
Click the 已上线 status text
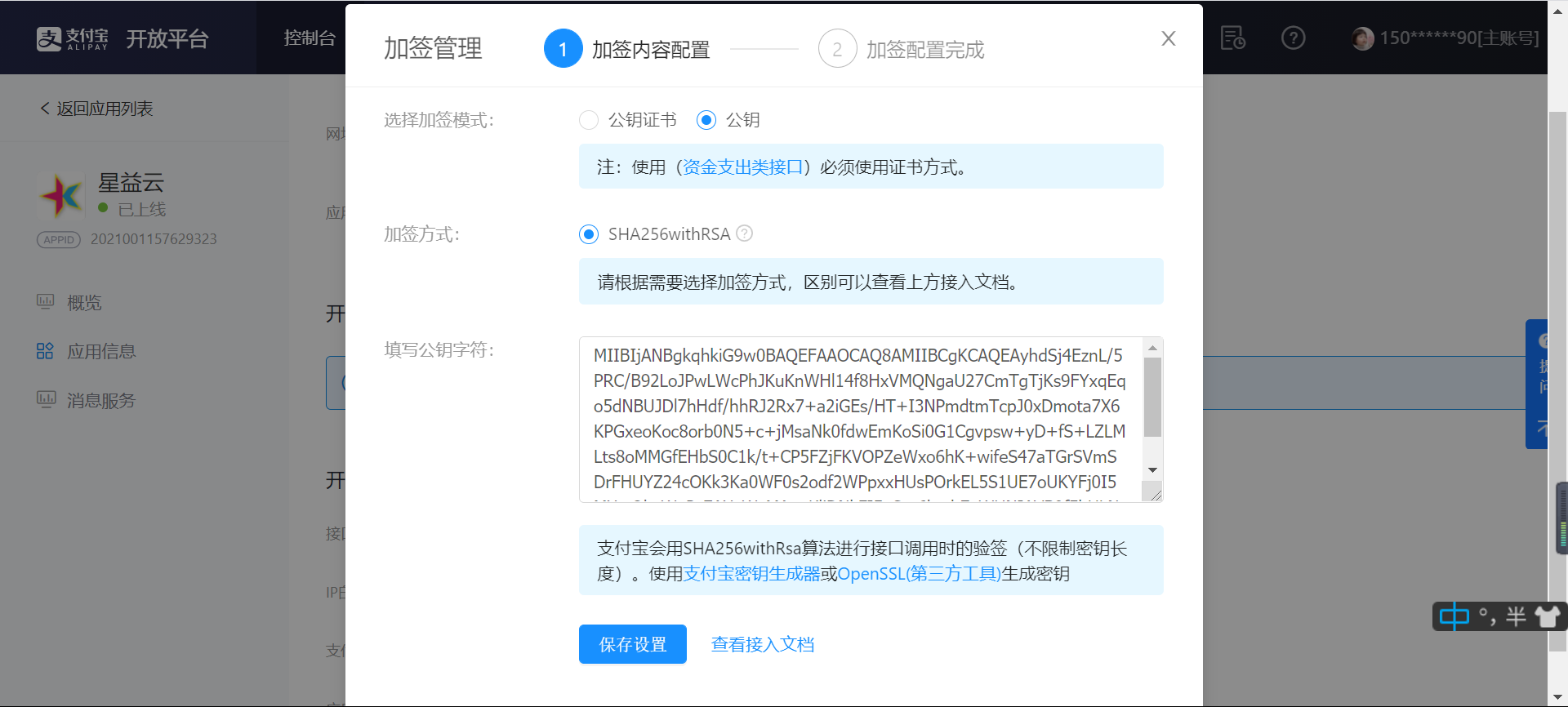[142, 210]
